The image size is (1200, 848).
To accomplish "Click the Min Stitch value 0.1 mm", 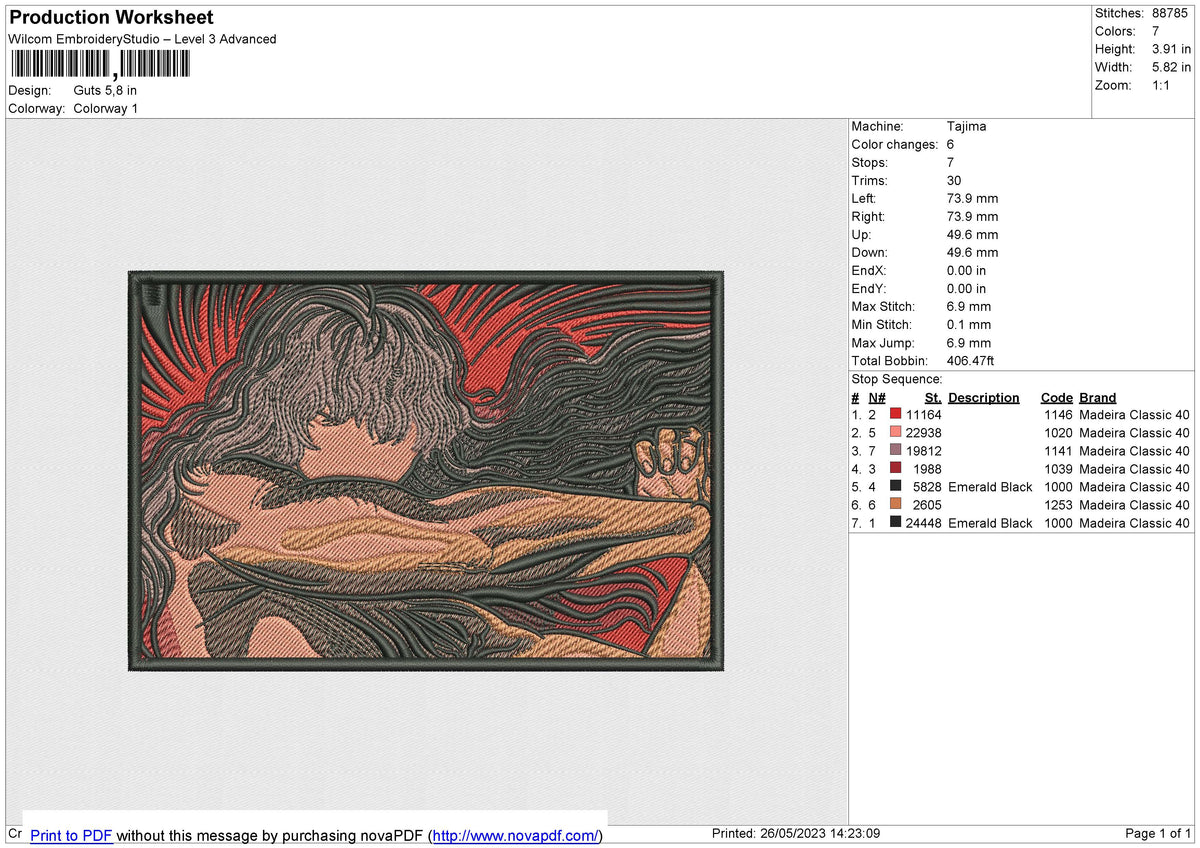I will 969,324.
